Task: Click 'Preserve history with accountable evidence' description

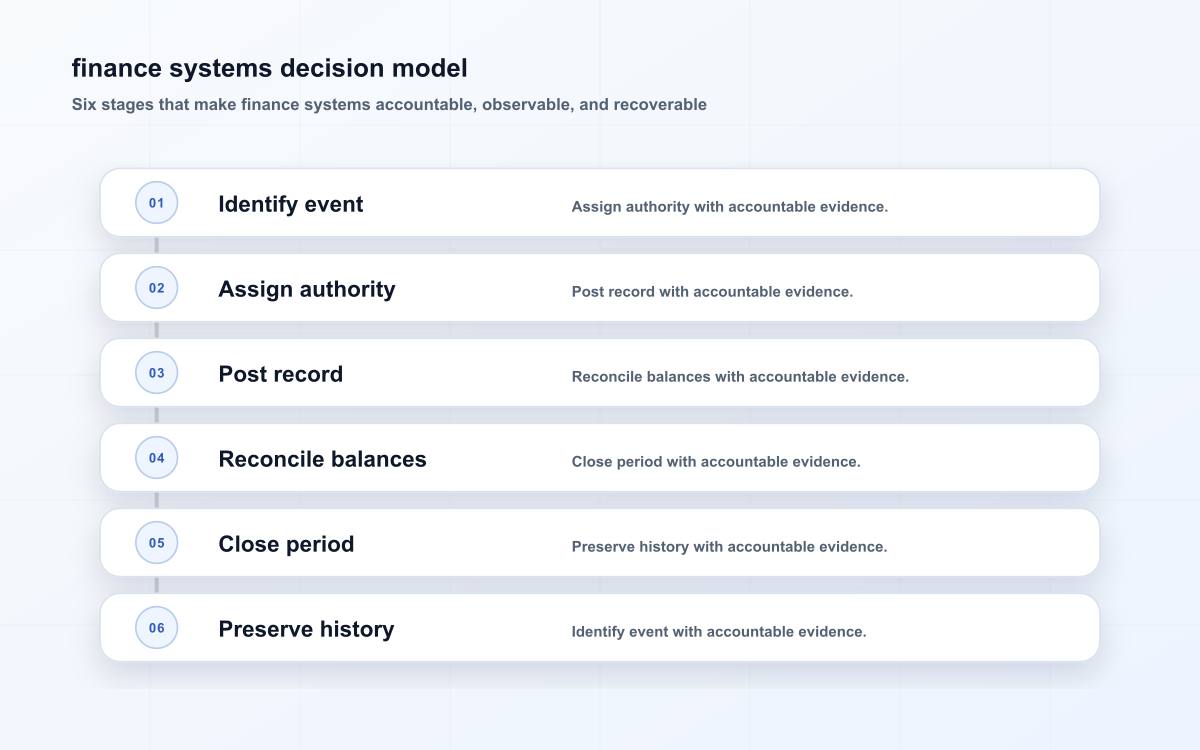Action: (729, 547)
